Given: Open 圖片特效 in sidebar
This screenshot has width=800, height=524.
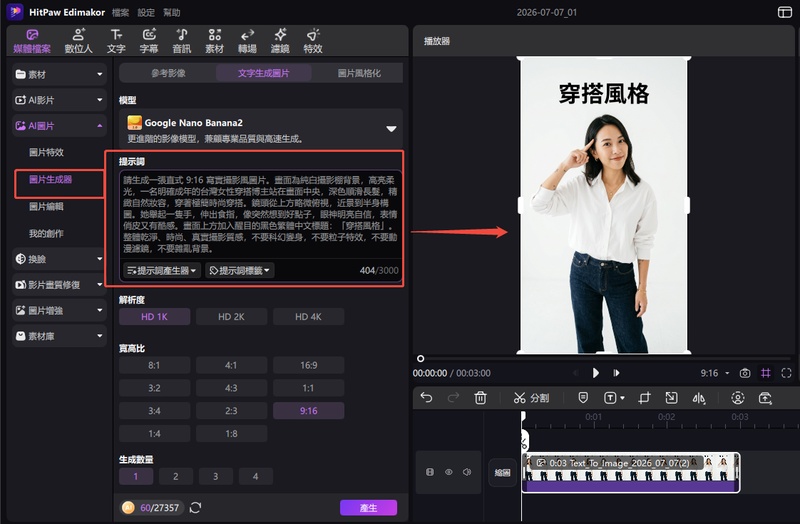Looking at the screenshot, I should (46, 152).
